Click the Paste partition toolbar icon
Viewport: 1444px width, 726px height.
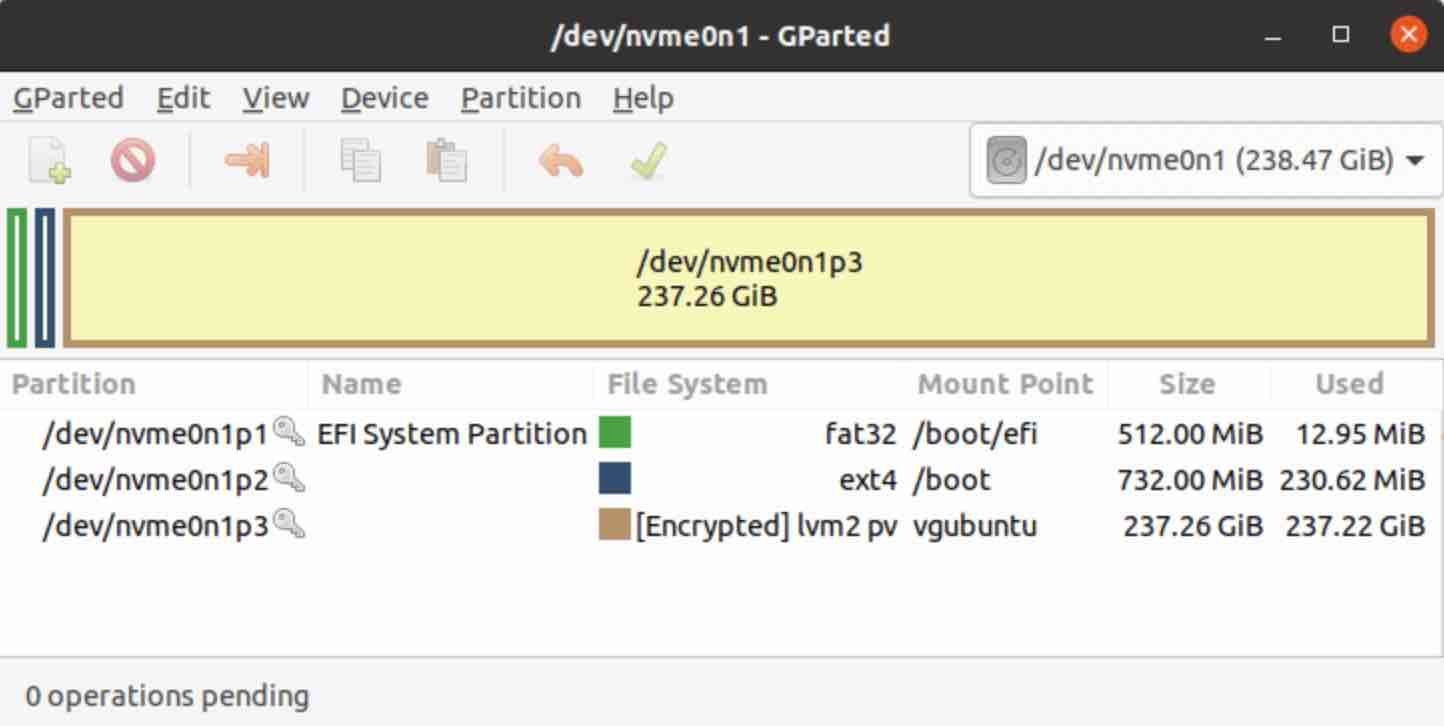click(446, 160)
